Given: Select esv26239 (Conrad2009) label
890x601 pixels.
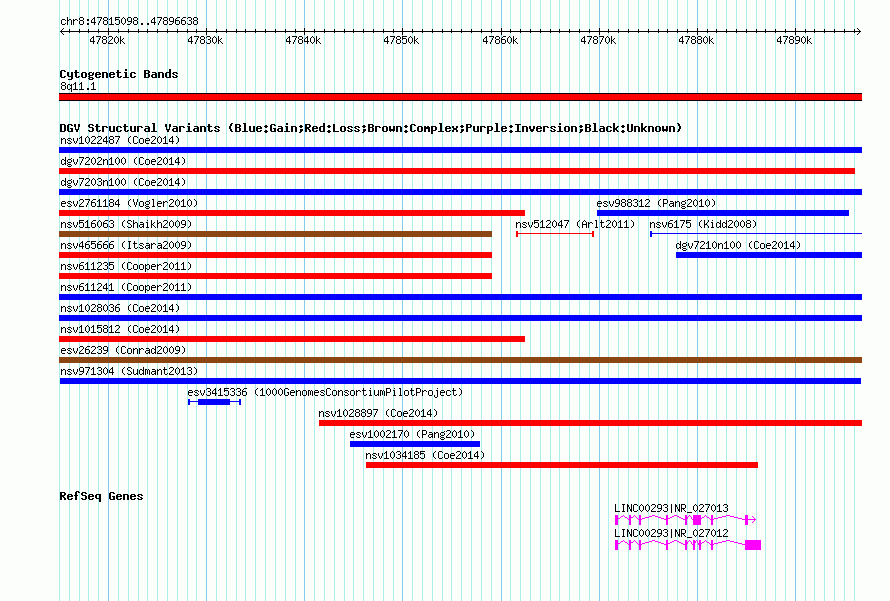Looking at the screenshot, I should pyautogui.click(x=123, y=350).
